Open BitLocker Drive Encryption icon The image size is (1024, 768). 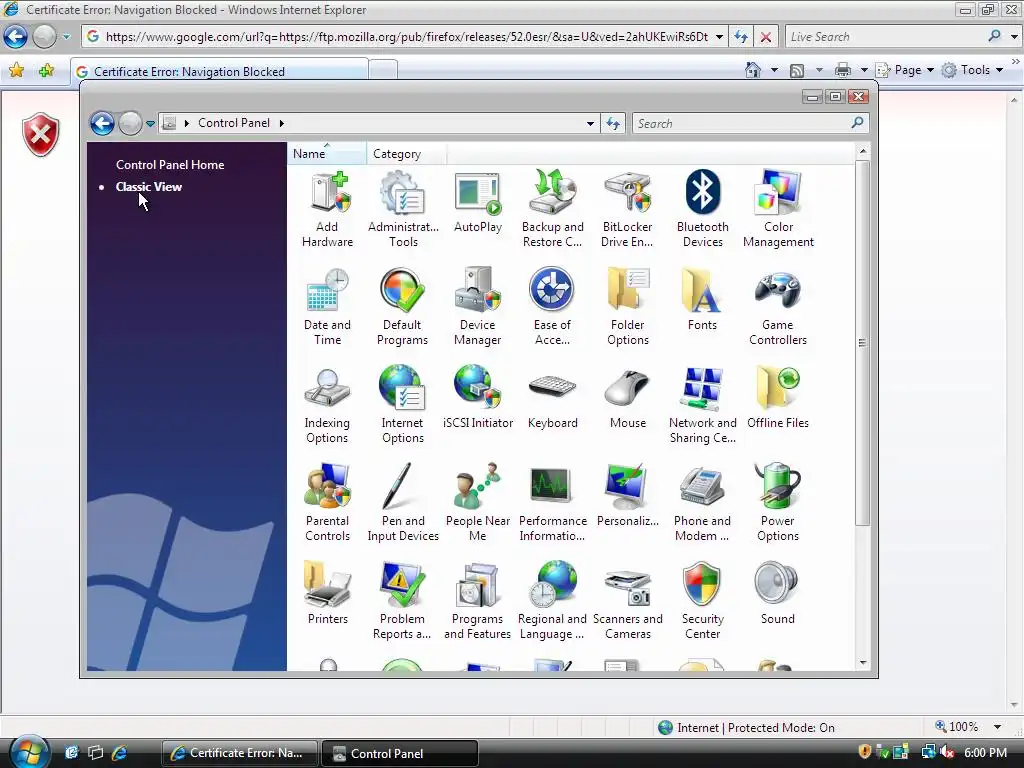coord(627,209)
